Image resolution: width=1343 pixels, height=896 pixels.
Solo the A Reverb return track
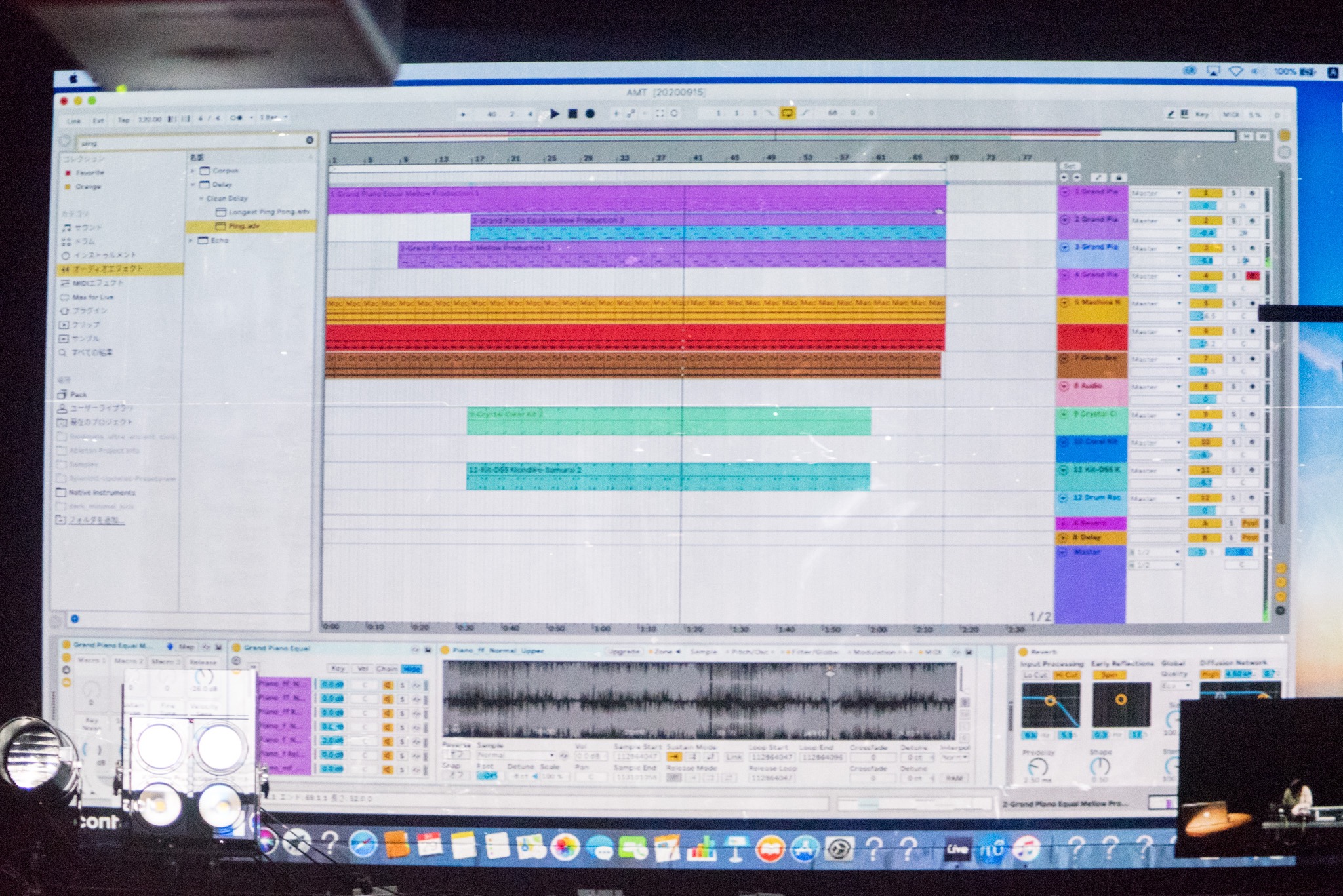(1232, 523)
